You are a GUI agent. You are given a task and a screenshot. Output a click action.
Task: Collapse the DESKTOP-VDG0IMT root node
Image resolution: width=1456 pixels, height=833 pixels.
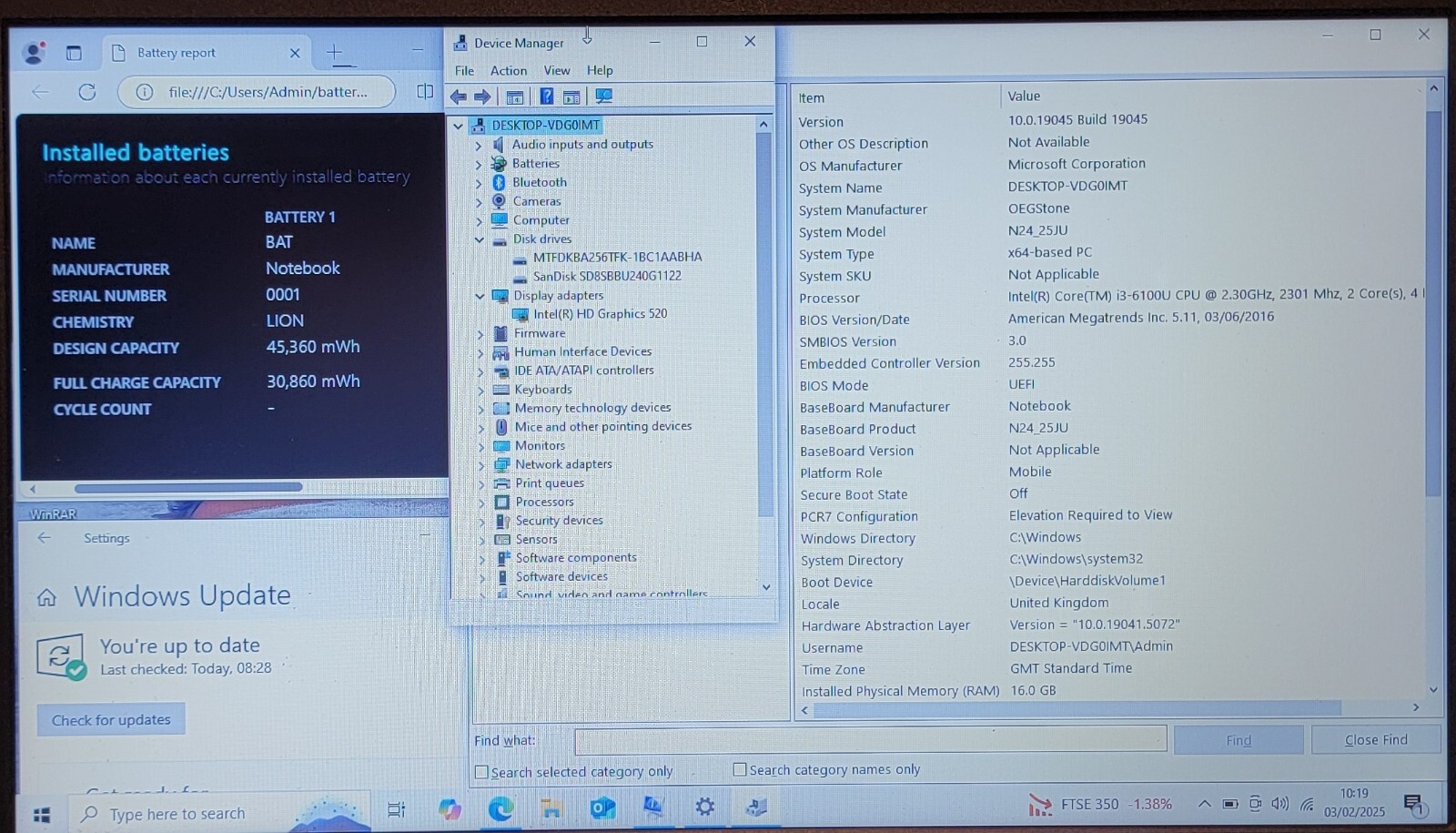(x=458, y=126)
